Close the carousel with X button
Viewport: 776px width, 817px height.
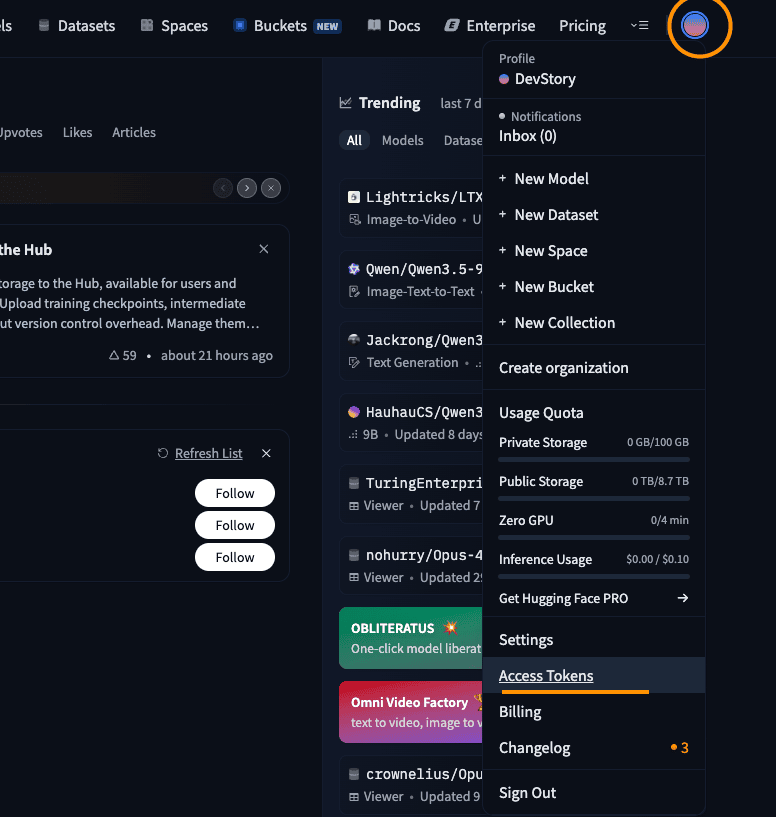click(x=271, y=188)
